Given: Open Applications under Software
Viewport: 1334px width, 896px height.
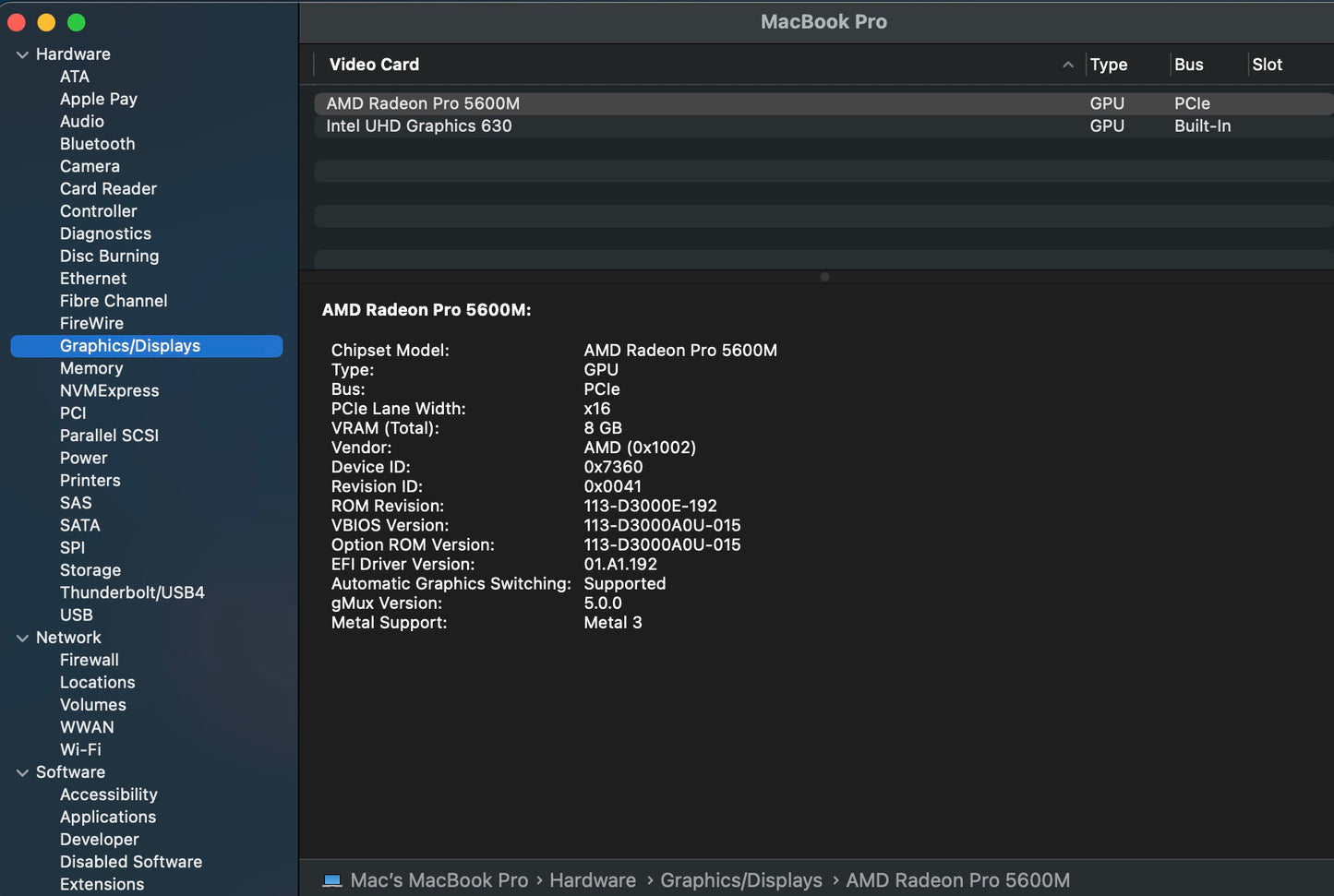Looking at the screenshot, I should point(108,817).
